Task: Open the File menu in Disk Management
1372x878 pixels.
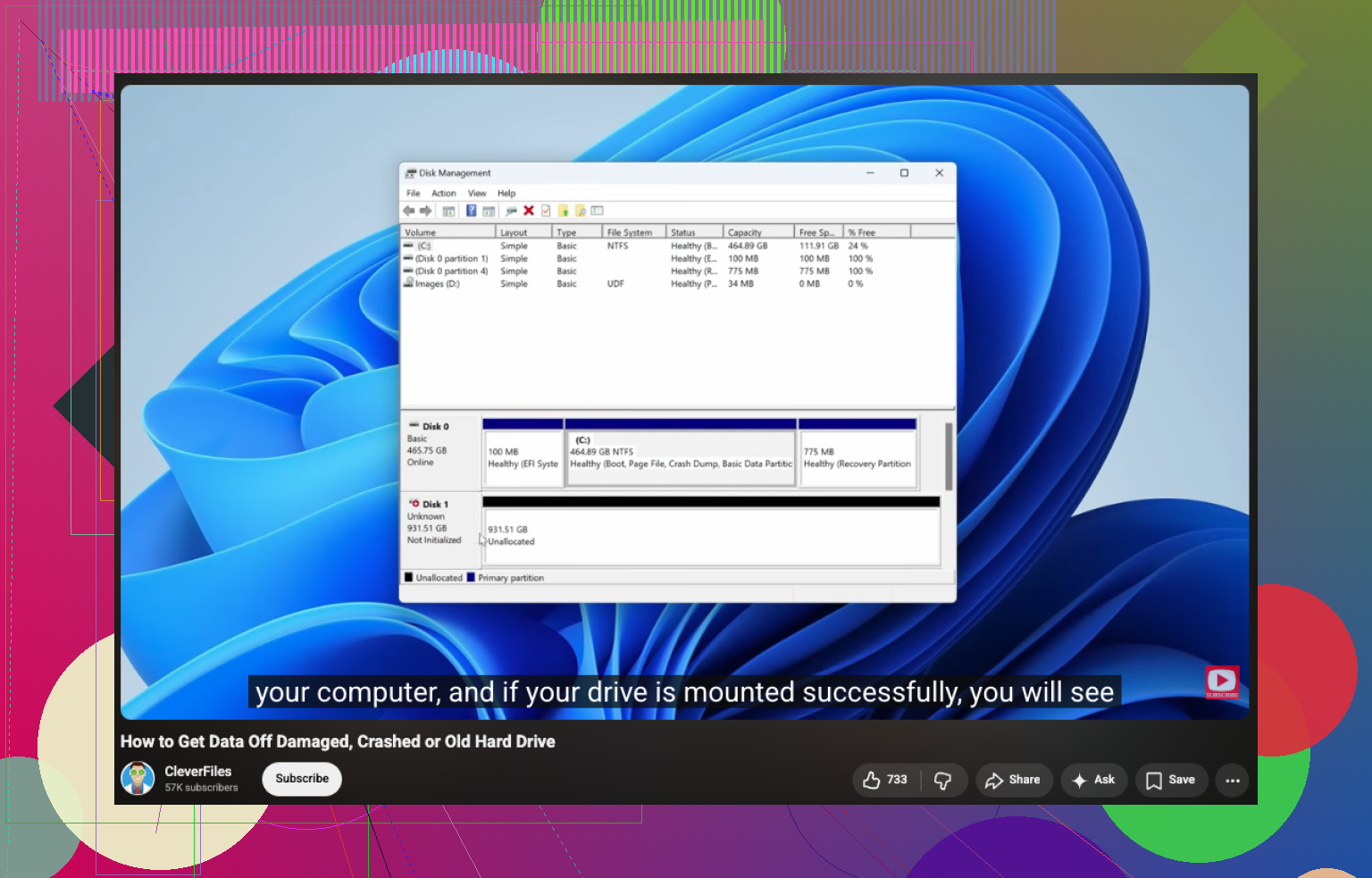Action: tap(413, 193)
